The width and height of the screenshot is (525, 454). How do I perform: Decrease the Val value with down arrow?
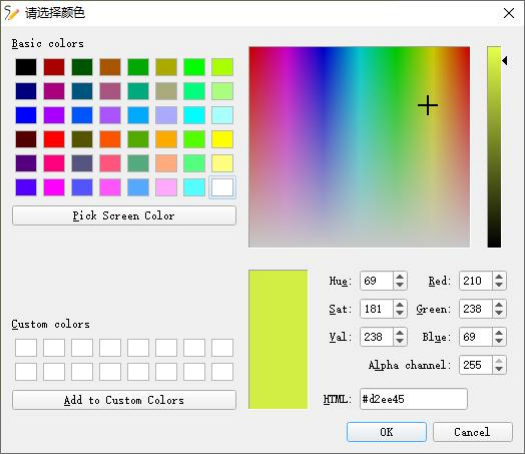(399, 341)
